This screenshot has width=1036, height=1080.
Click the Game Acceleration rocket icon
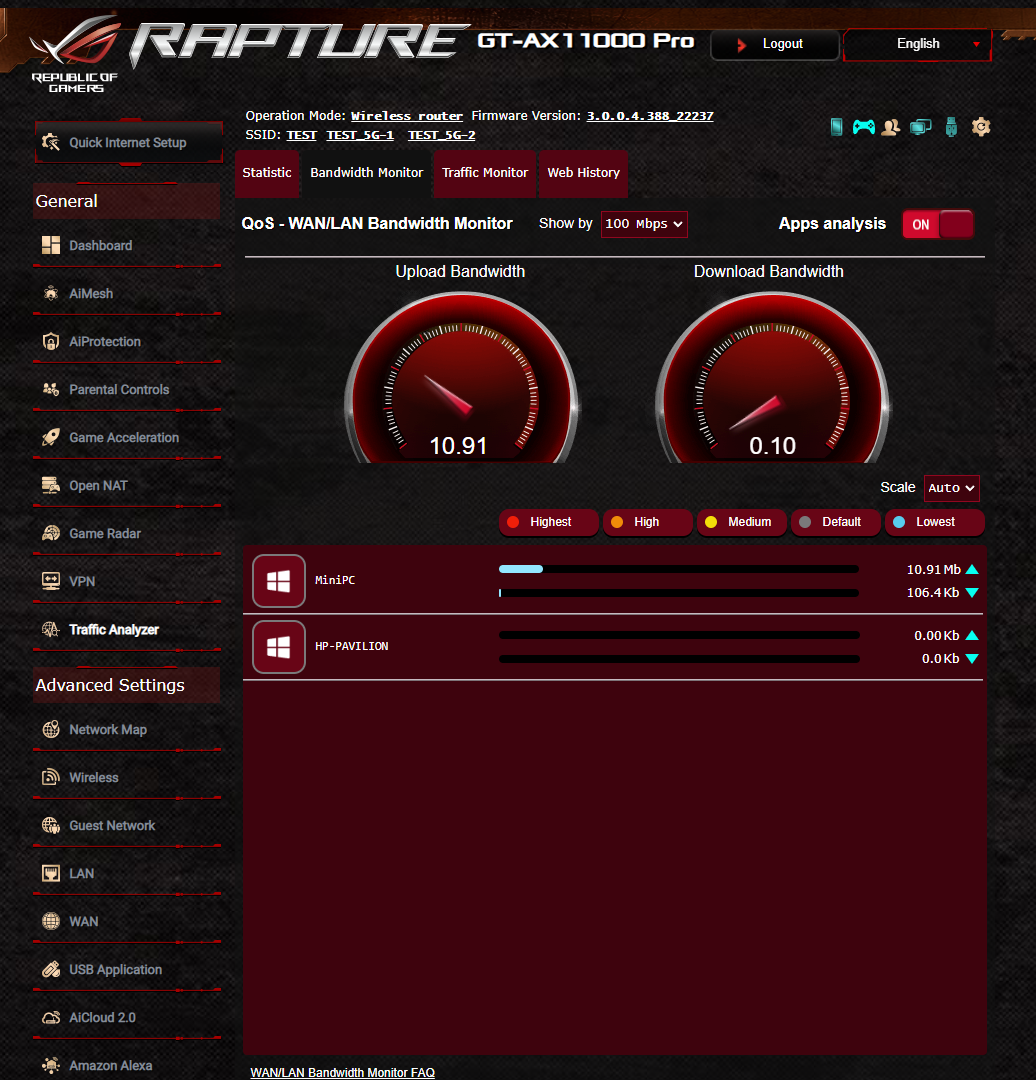pos(51,437)
